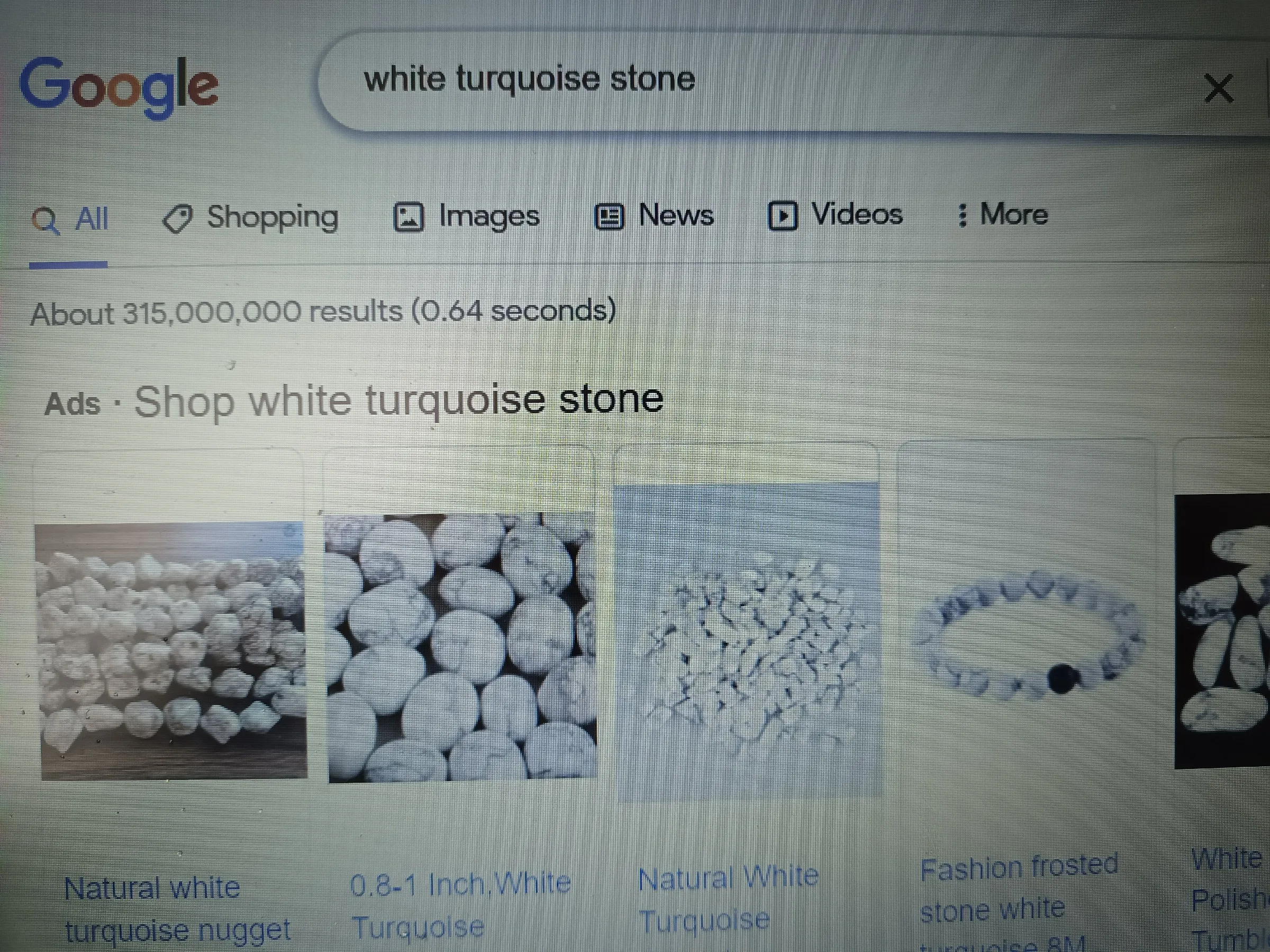Switch to the Images tab
The height and width of the screenshot is (952, 1270).
(466, 217)
